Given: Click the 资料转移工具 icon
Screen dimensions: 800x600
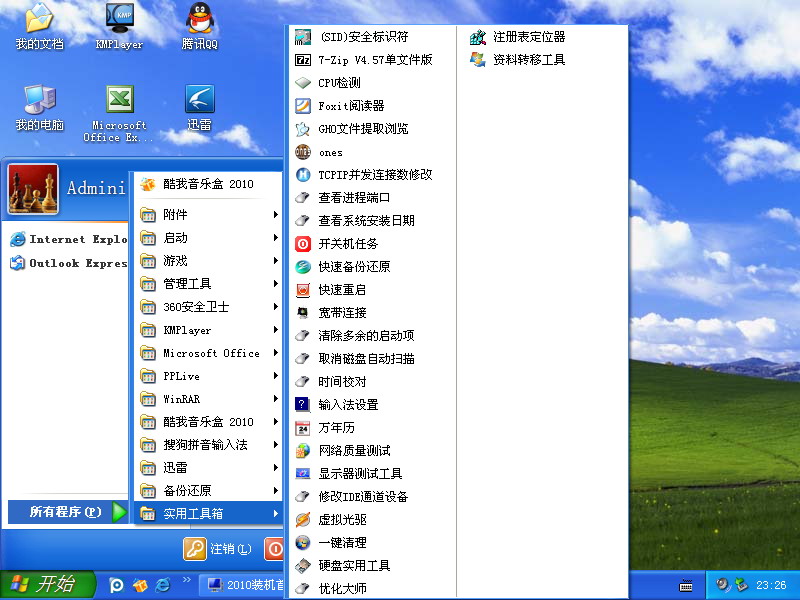Looking at the screenshot, I should pos(478,60).
